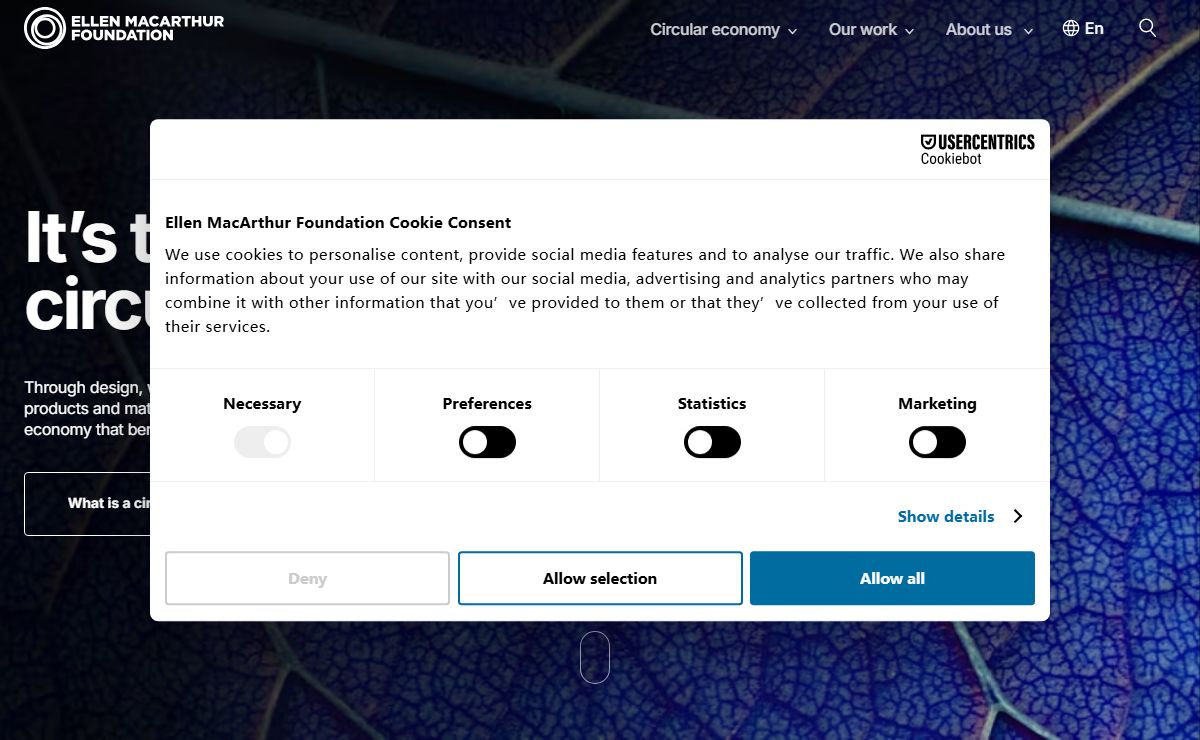Open the Our work dropdown
Screen dimensions: 1200x740
tap(871, 30)
